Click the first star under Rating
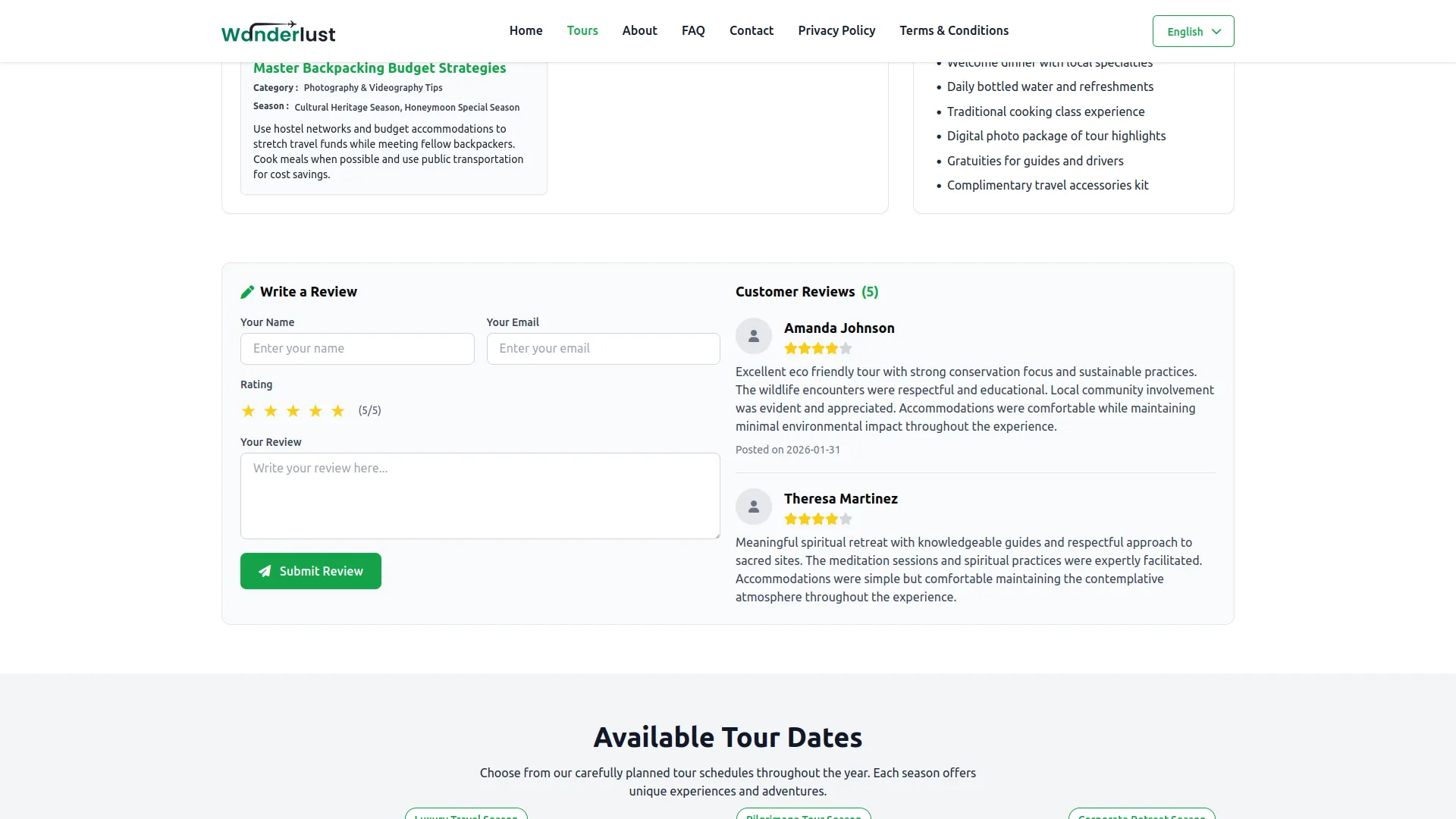The height and width of the screenshot is (819, 1456). [x=248, y=410]
